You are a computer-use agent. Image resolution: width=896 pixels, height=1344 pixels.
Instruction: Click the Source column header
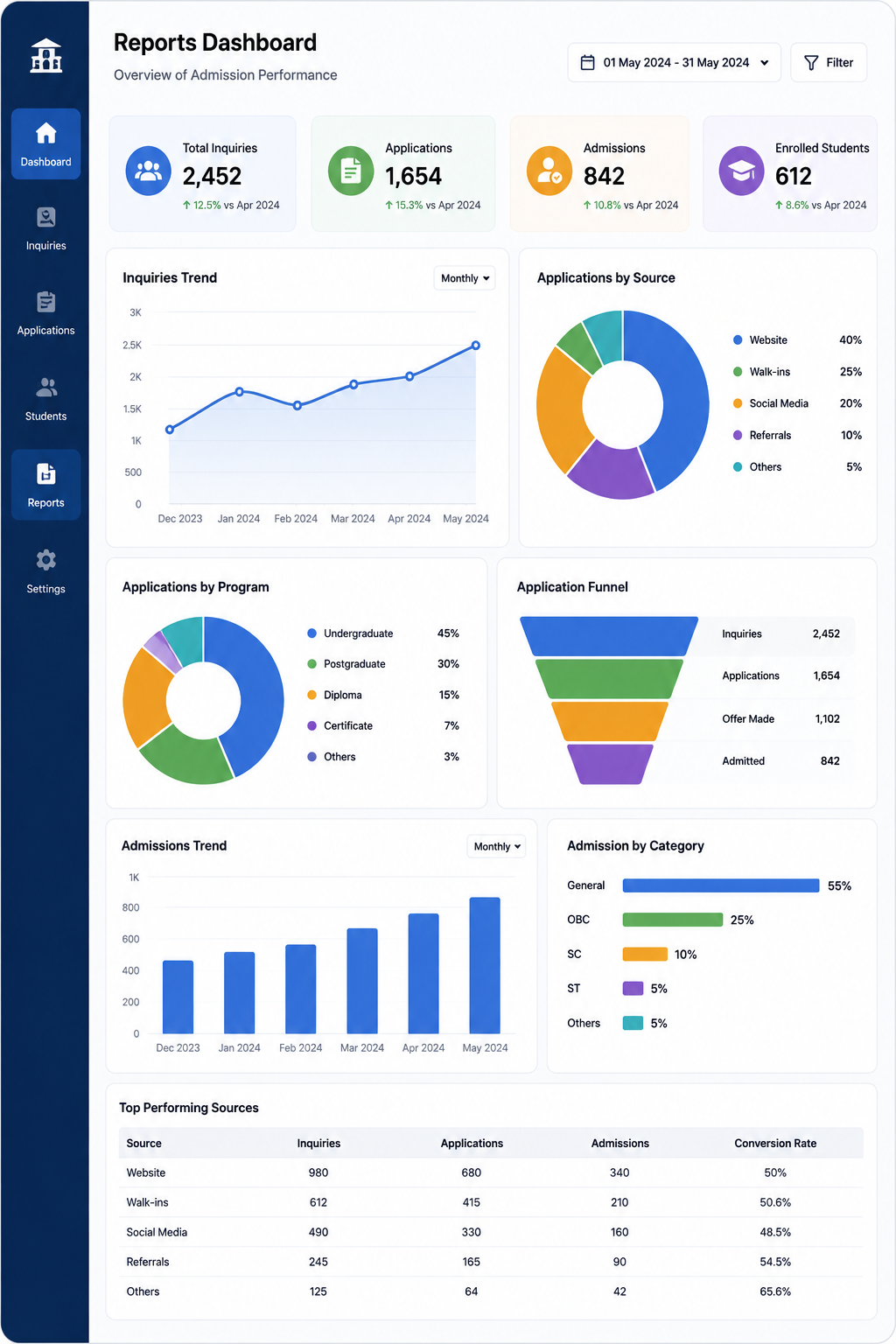point(144,1144)
